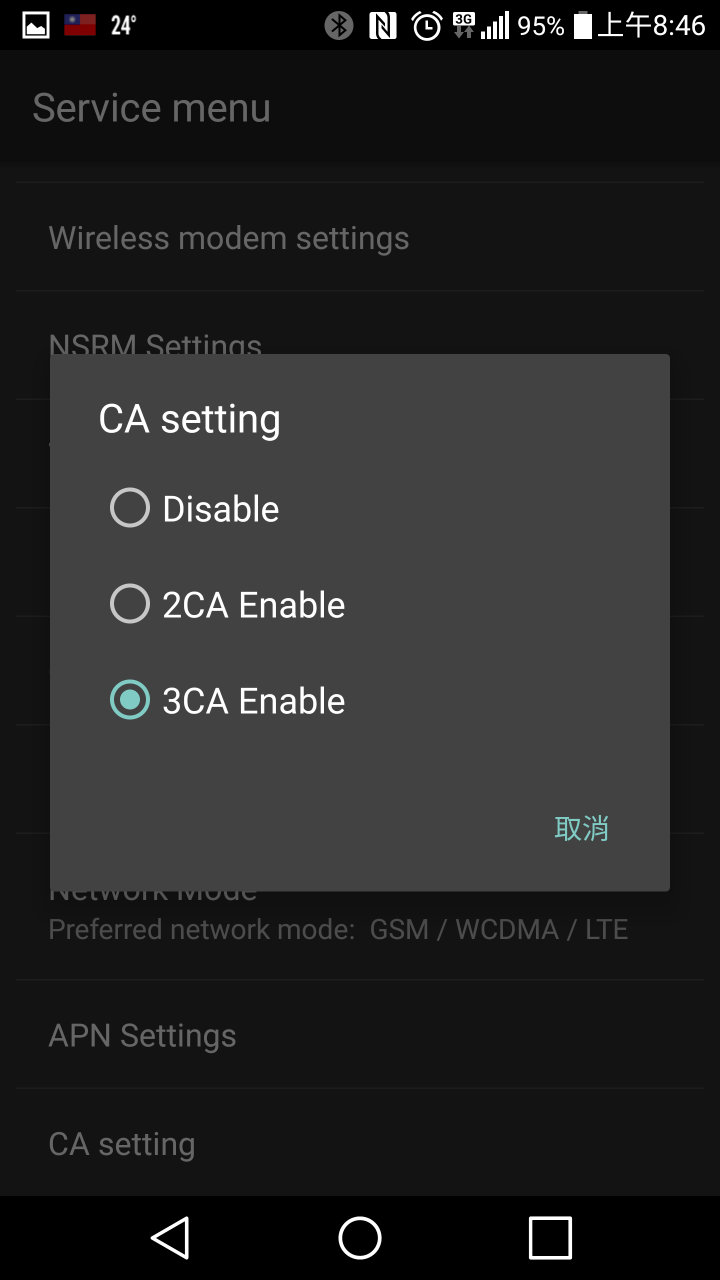The image size is (720, 1280).
Task: Tap the 24° temperature notification
Action: 124,25
